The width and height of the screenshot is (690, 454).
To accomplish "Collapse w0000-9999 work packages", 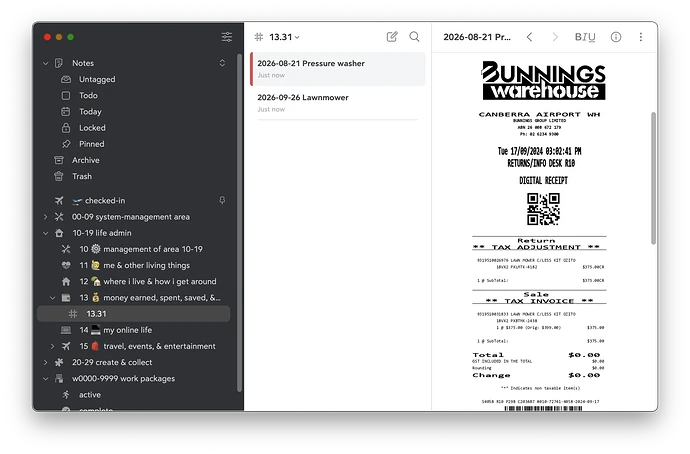I will click(x=45, y=379).
